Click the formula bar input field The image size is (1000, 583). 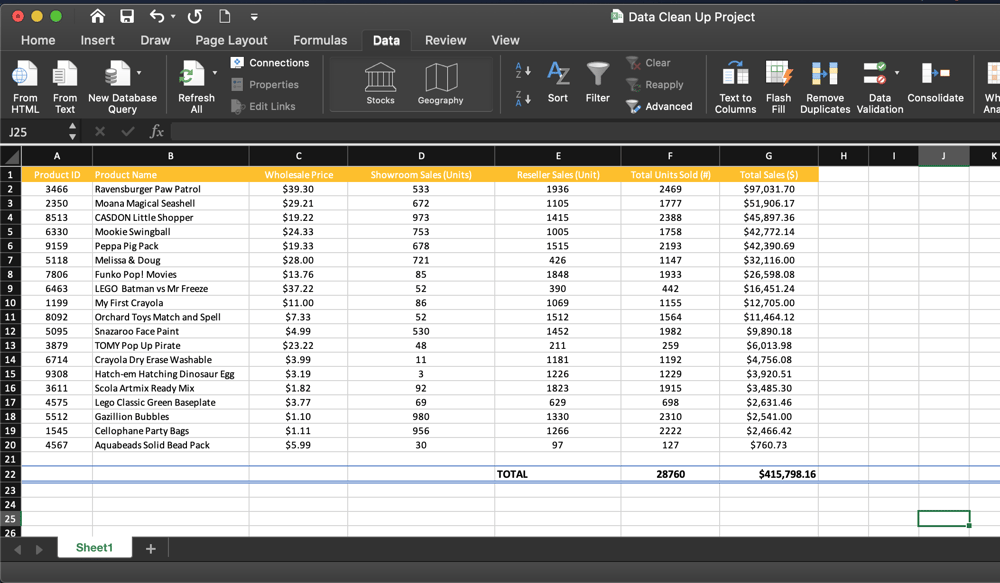(x=580, y=132)
